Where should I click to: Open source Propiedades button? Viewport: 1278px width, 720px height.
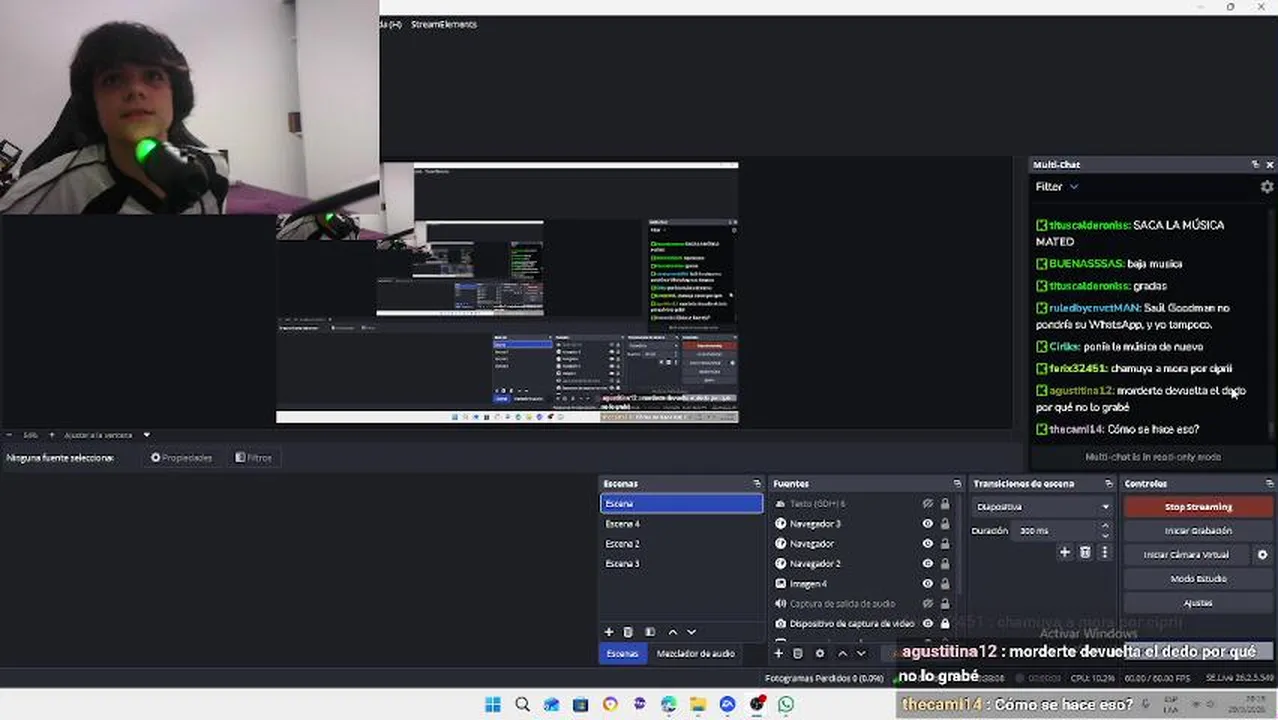click(181, 458)
